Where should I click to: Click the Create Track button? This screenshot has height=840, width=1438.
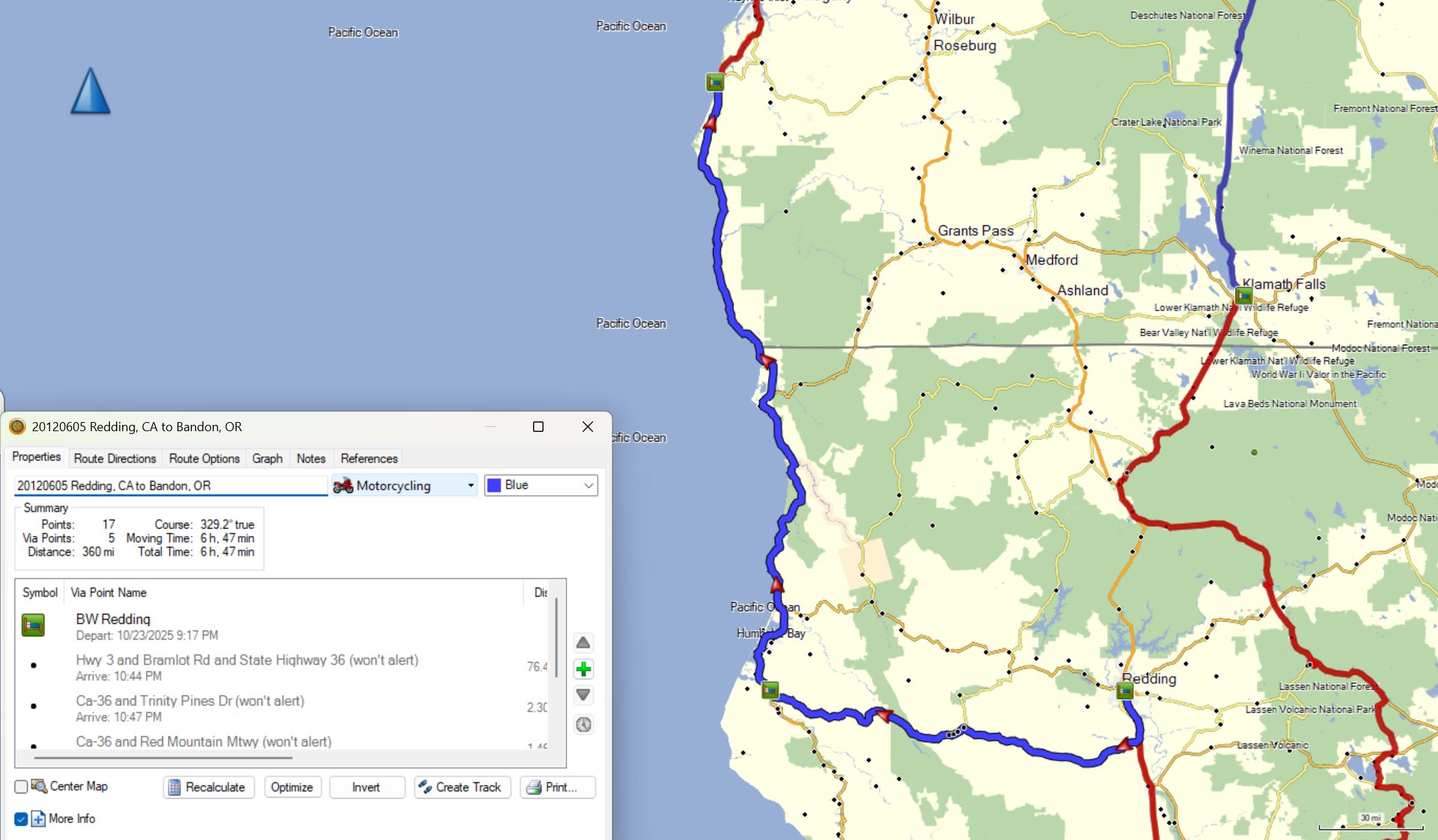click(461, 787)
